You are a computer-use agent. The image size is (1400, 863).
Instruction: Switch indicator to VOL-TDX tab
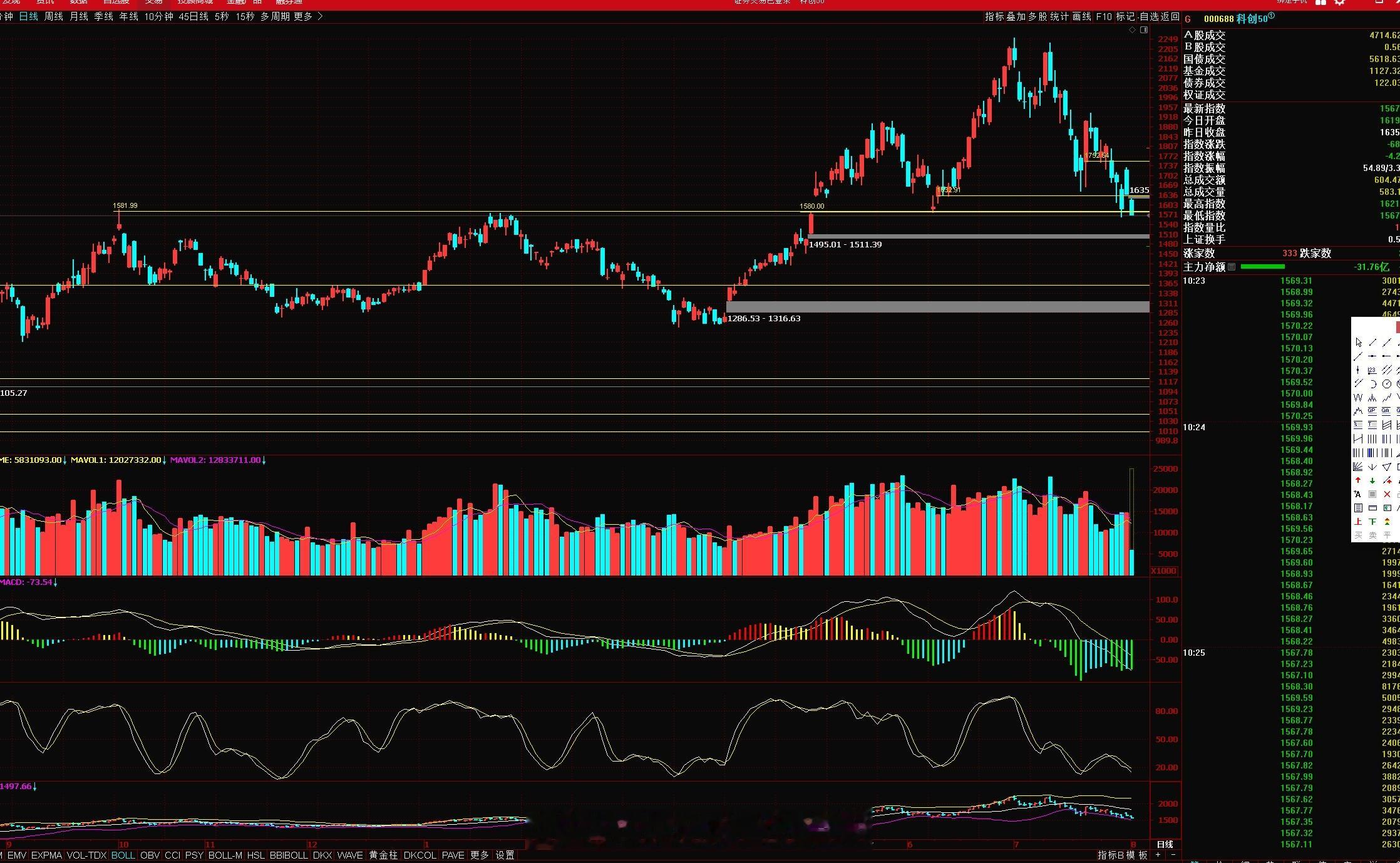click(x=86, y=855)
